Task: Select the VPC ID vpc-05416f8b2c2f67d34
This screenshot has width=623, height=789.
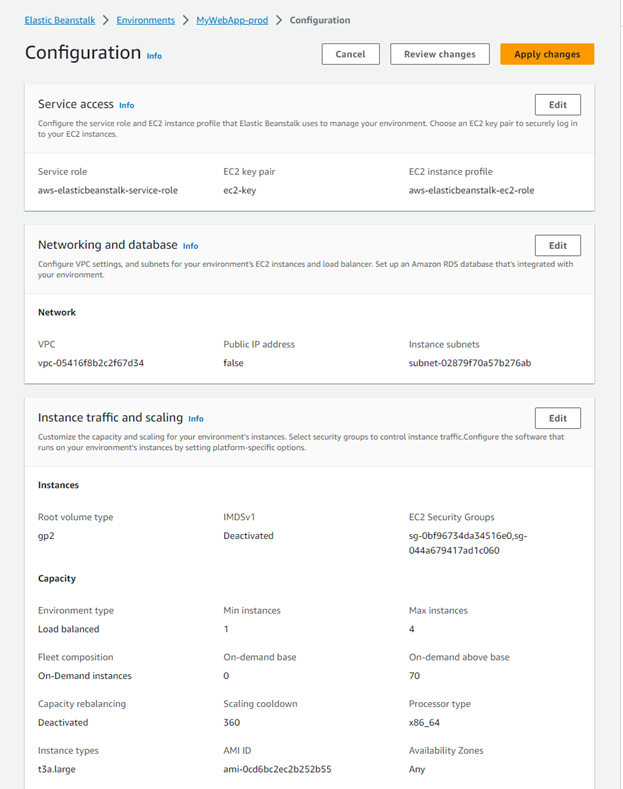Action: (x=91, y=363)
